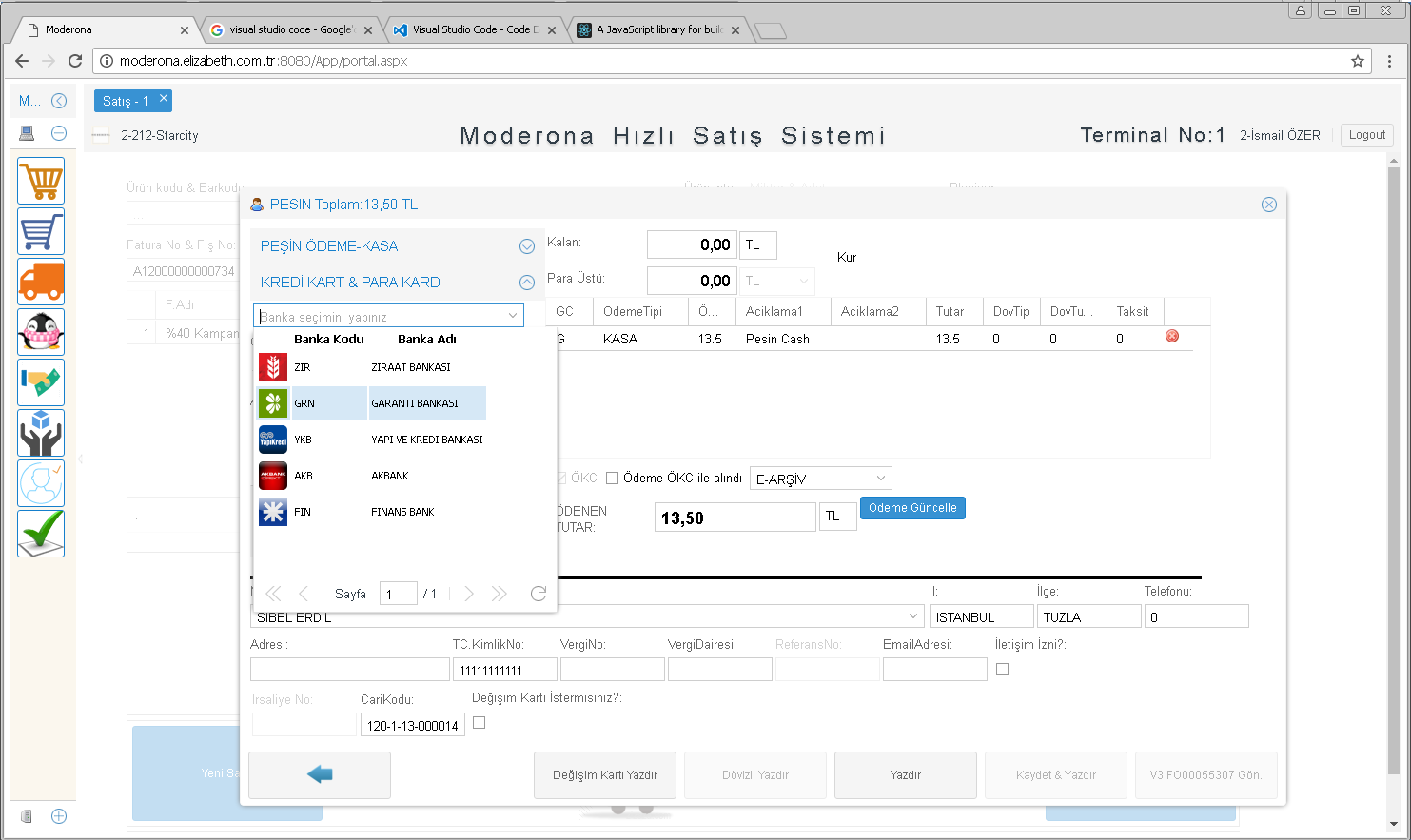
Task: Reload the browser page
Action: pyautogui.click(x=75, y=61)
